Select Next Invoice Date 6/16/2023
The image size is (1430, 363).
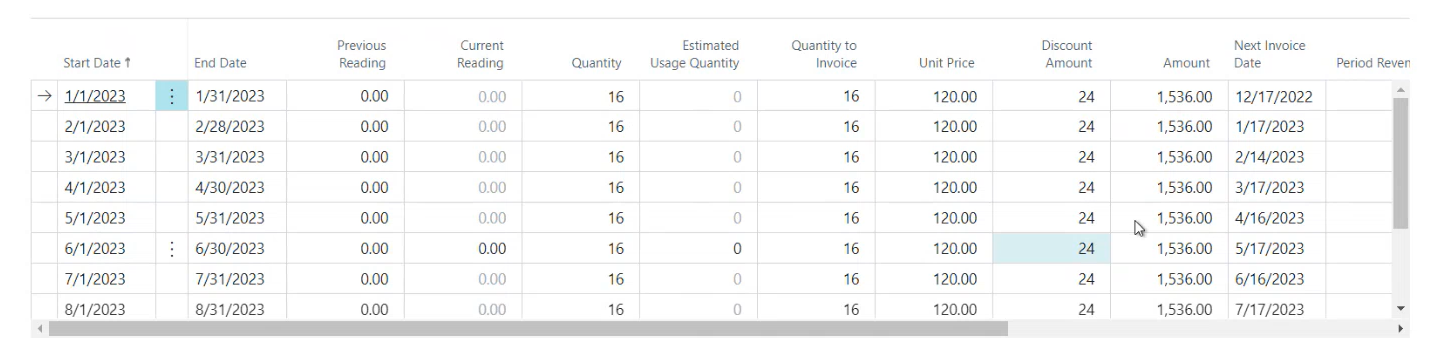[x=1277, y=279]
